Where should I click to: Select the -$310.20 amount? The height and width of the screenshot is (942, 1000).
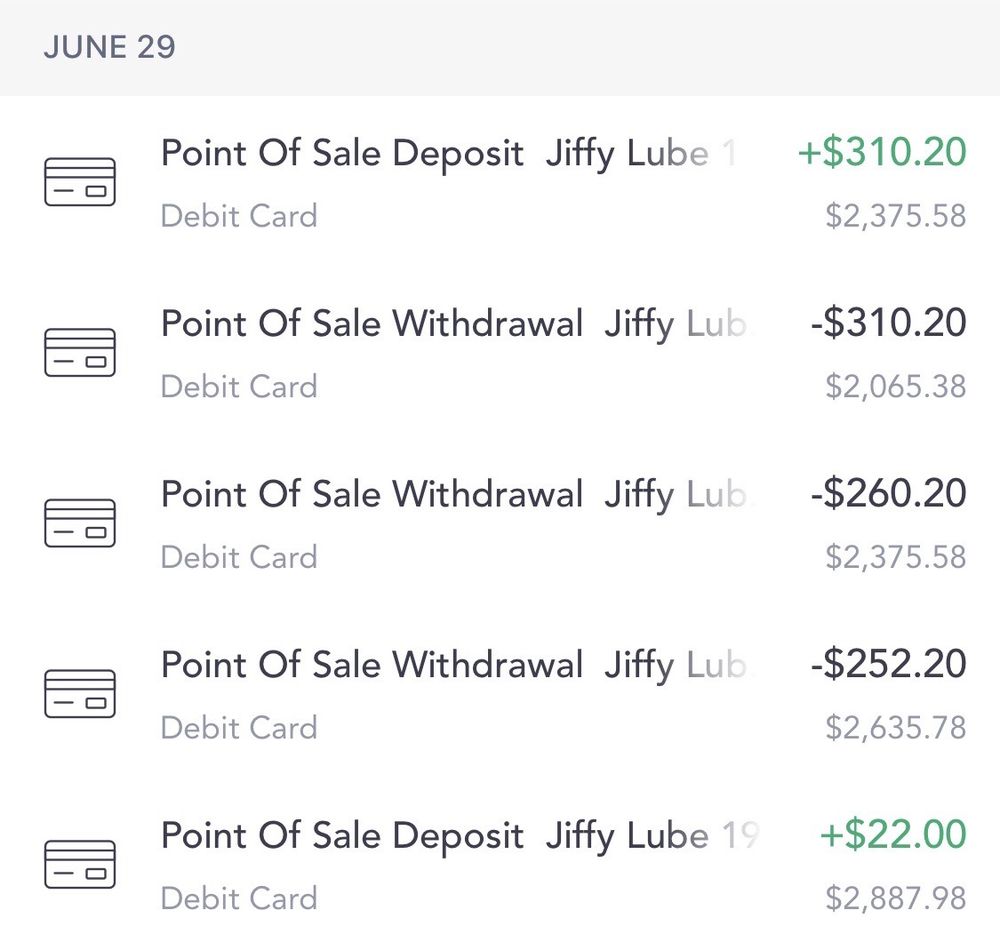point(888,323)
